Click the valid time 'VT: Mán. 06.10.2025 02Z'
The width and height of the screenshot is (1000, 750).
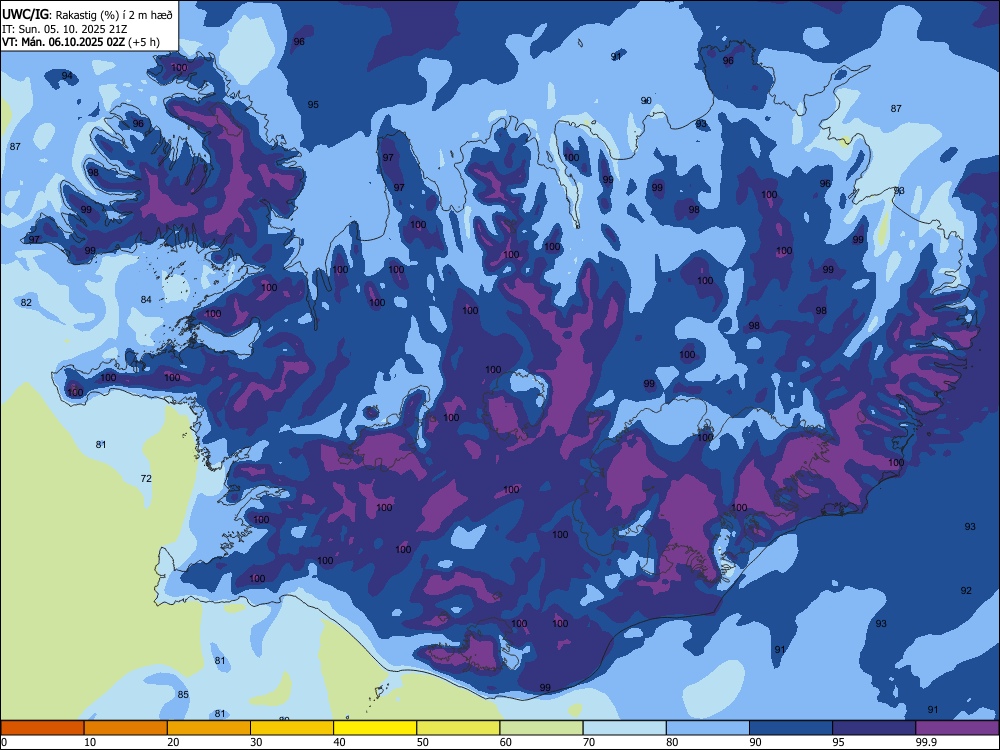pyautogui.click(x=63, y=42)
